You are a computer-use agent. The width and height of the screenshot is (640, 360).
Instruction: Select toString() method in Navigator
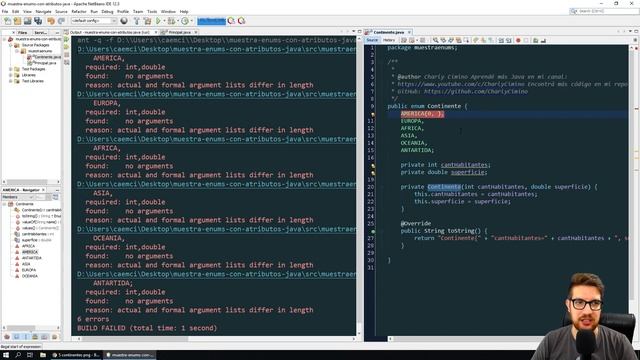[38, 216]
